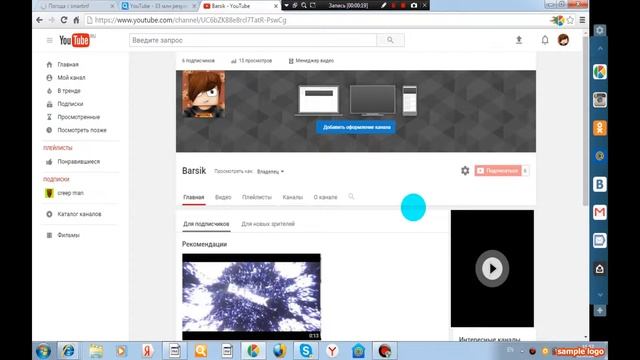Image resolution: width=640 pixels, height=360 pixels.
Task: Switch to the YouTube search results browser tab
Action: (x=159, y=6)
